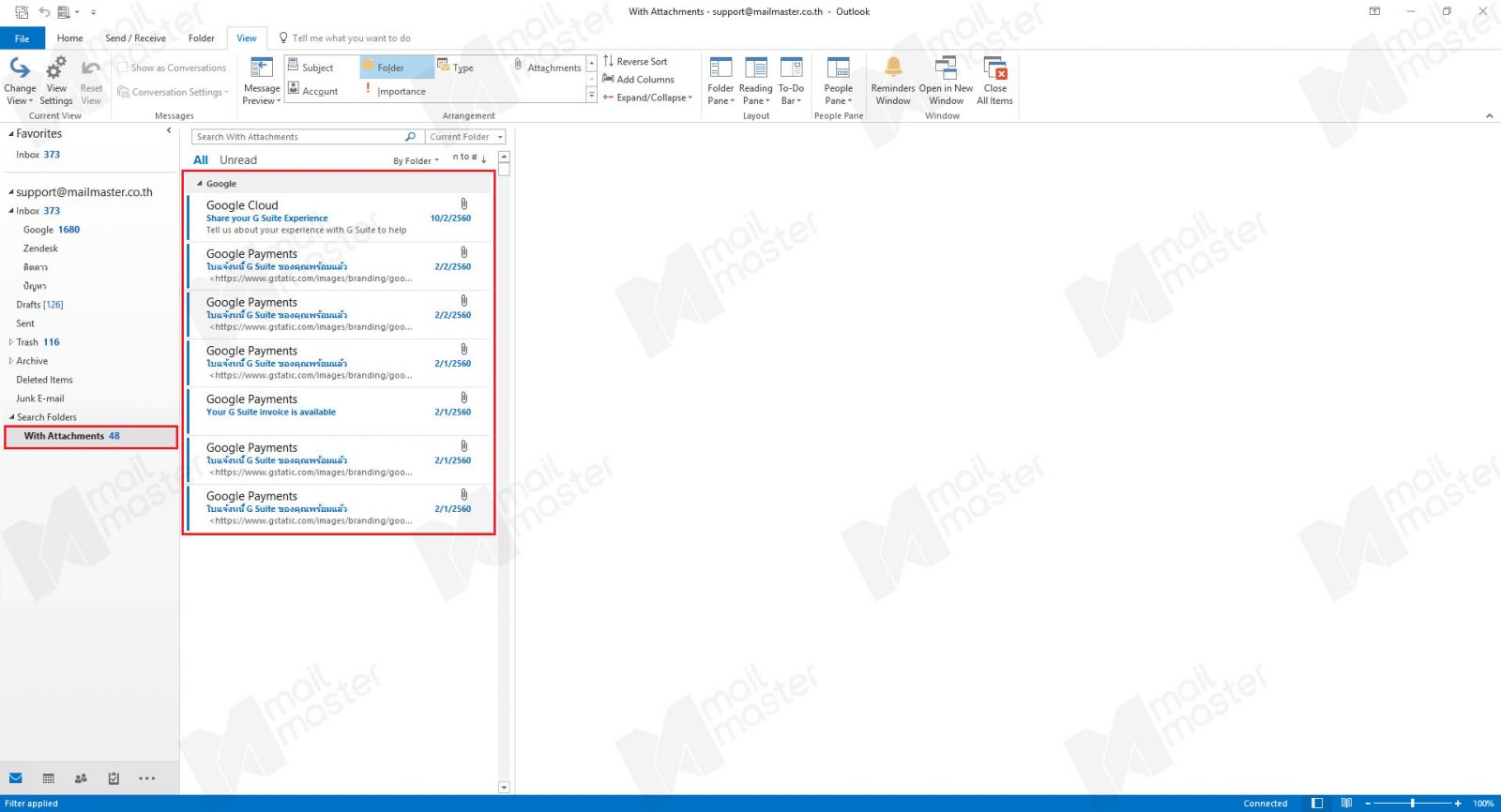Open the Message Preview icon

click(262, 68)
